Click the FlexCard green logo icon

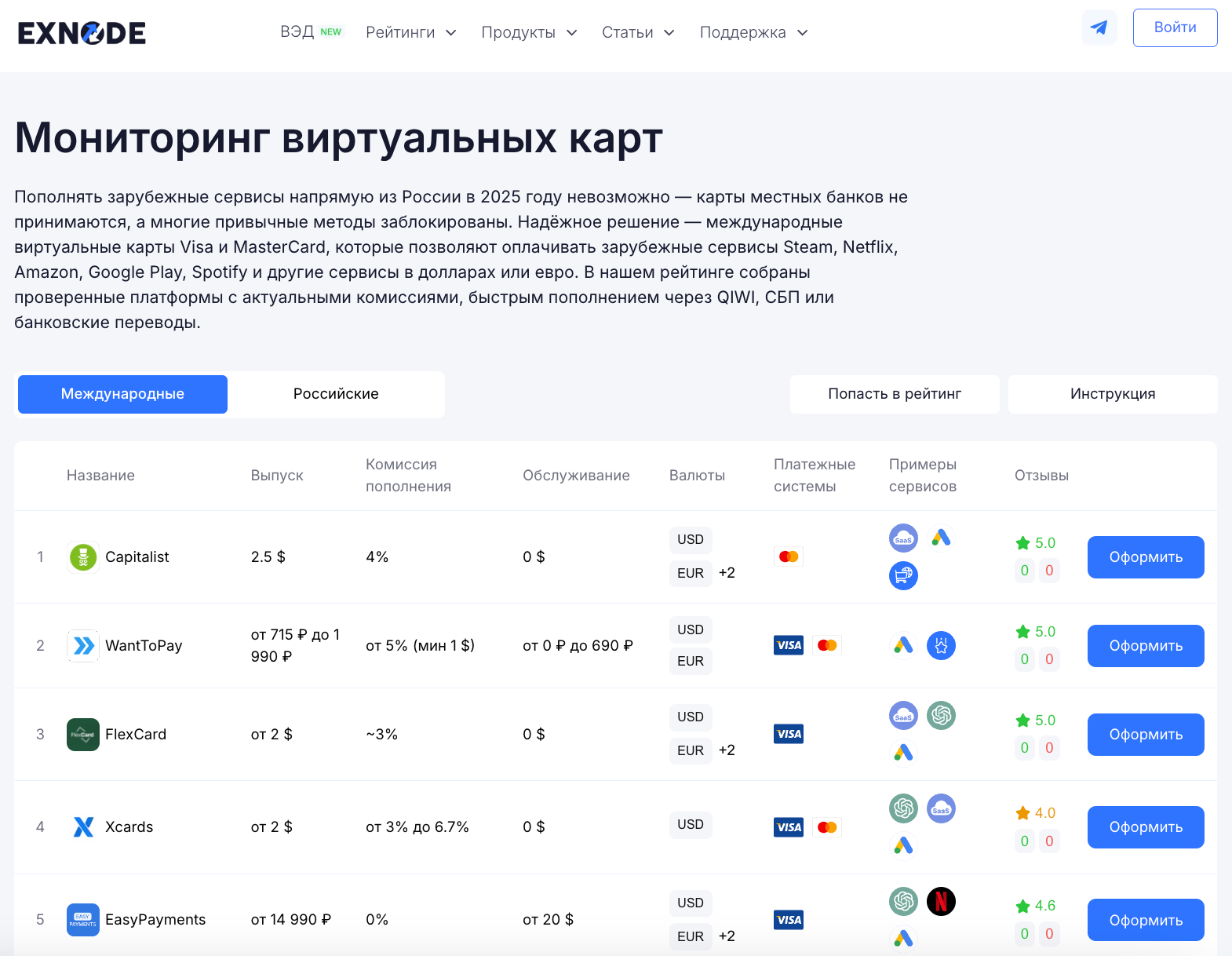(x=83, y=735)
